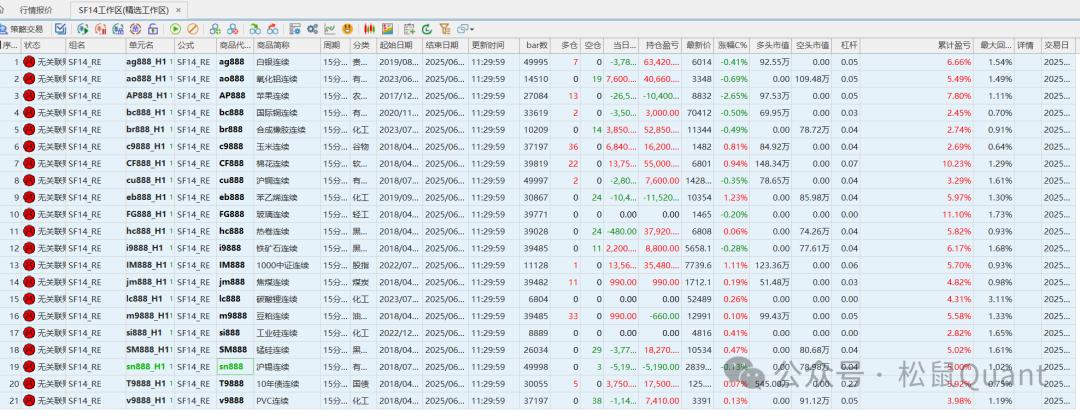Toggle the blue checkmark select-all toolbar icon
Viewport: 1080px width, 418px height.
62,29
